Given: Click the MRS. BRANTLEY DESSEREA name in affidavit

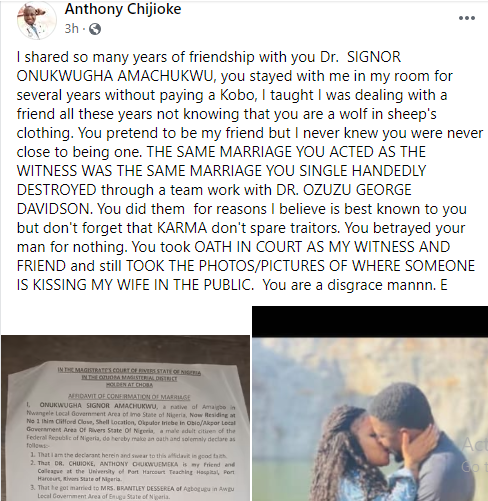Looking at the screenshot, I should (x=137, y=489).
